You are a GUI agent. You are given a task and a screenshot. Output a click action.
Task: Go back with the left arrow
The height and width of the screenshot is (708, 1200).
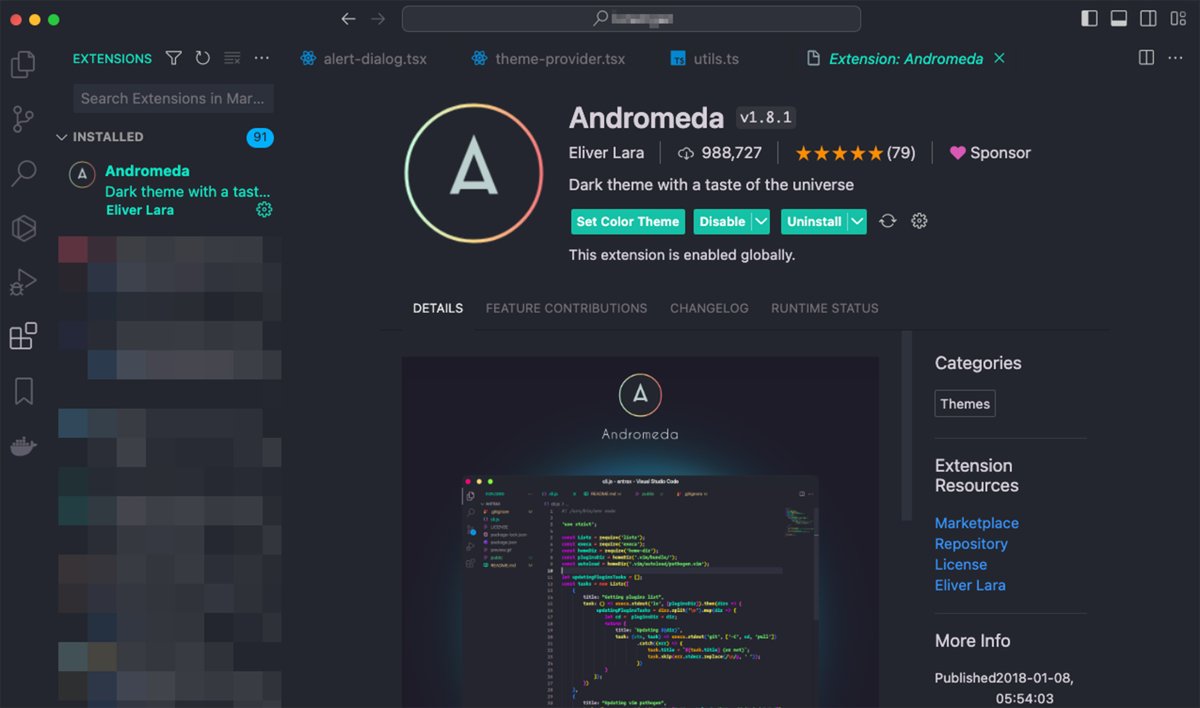point(348,19)
